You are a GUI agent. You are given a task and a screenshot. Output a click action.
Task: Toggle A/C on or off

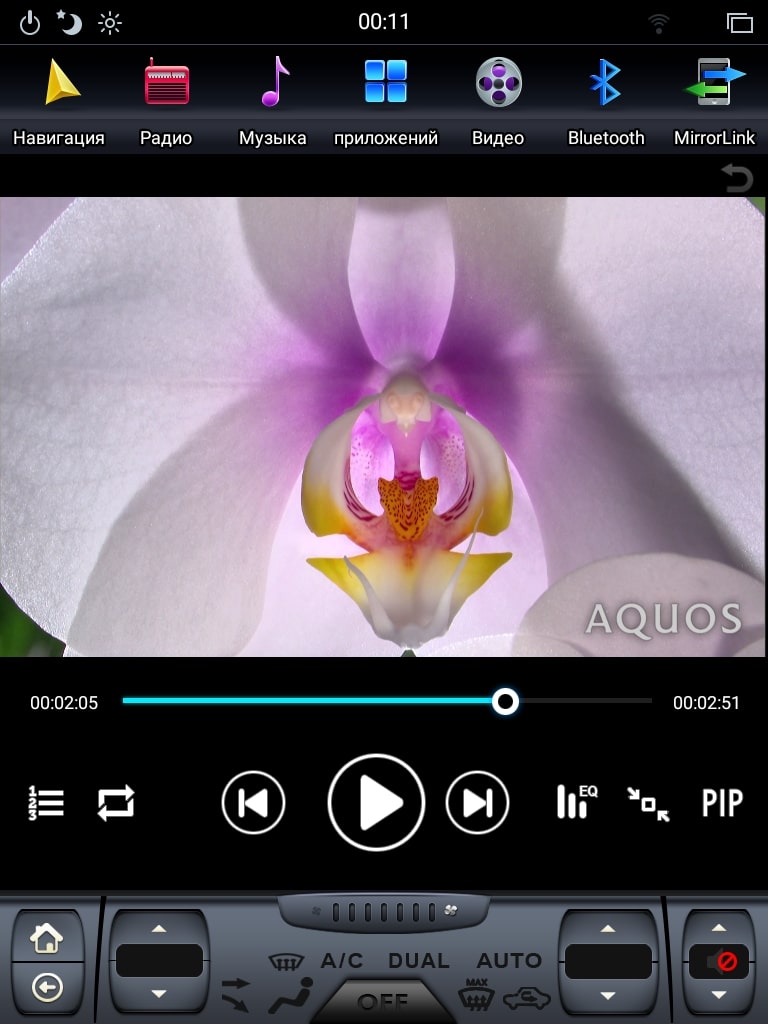[x=341, y=961]
